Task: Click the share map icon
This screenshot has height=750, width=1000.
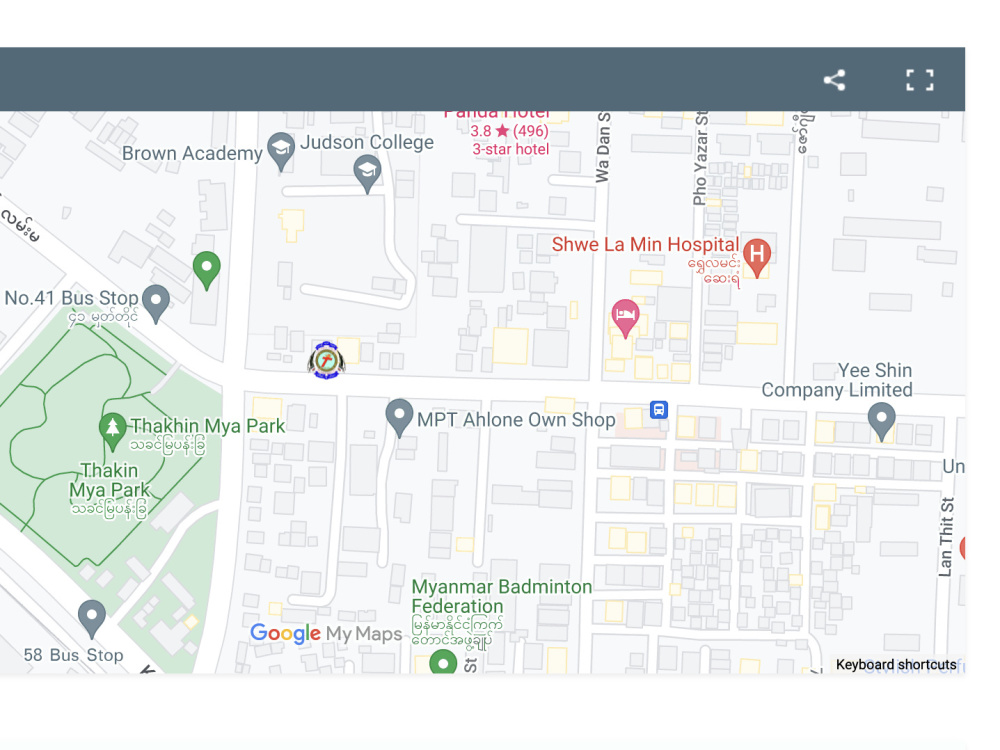Action: pos(834,80)
